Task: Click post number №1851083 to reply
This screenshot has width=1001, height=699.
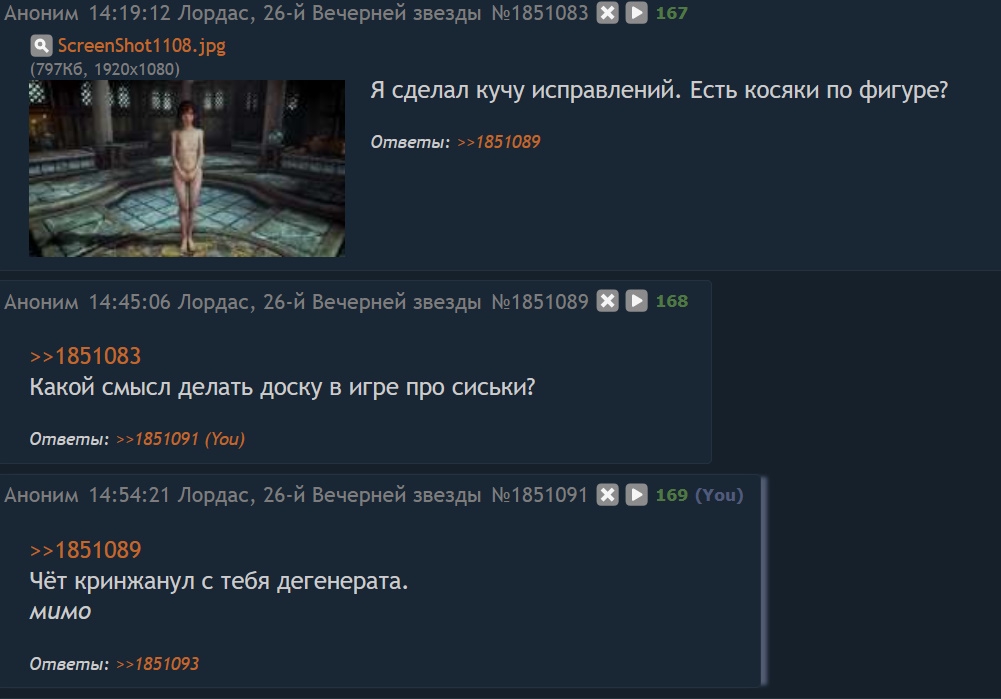Action: click(x=539, y=13)
